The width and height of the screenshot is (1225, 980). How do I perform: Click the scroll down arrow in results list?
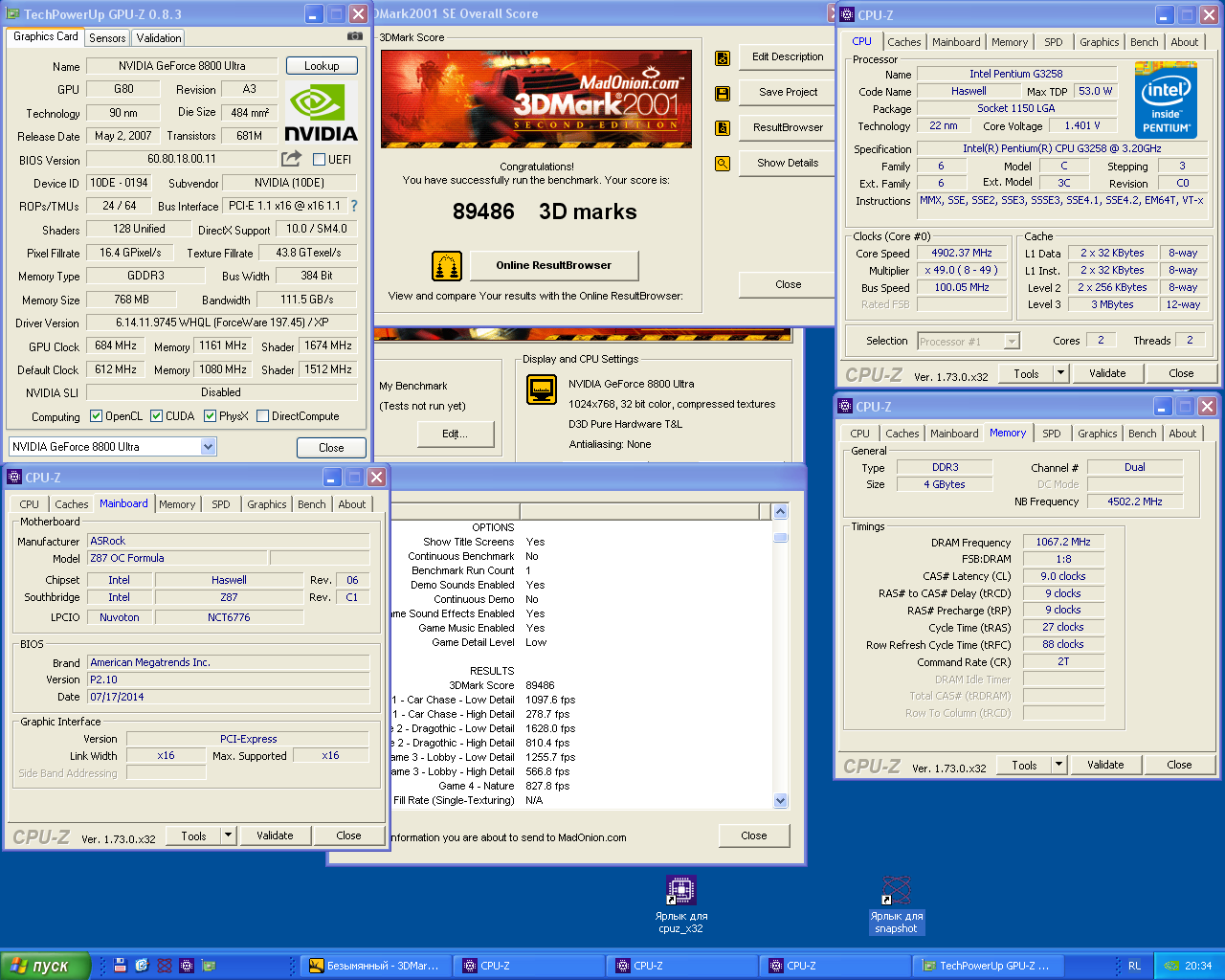click(780, 801)
